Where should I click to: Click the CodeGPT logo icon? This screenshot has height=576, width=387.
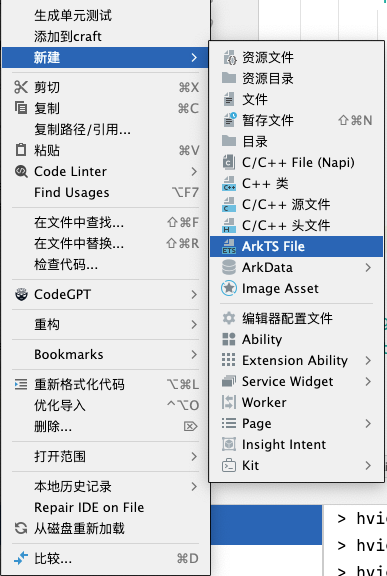click(x=21, y=294)
